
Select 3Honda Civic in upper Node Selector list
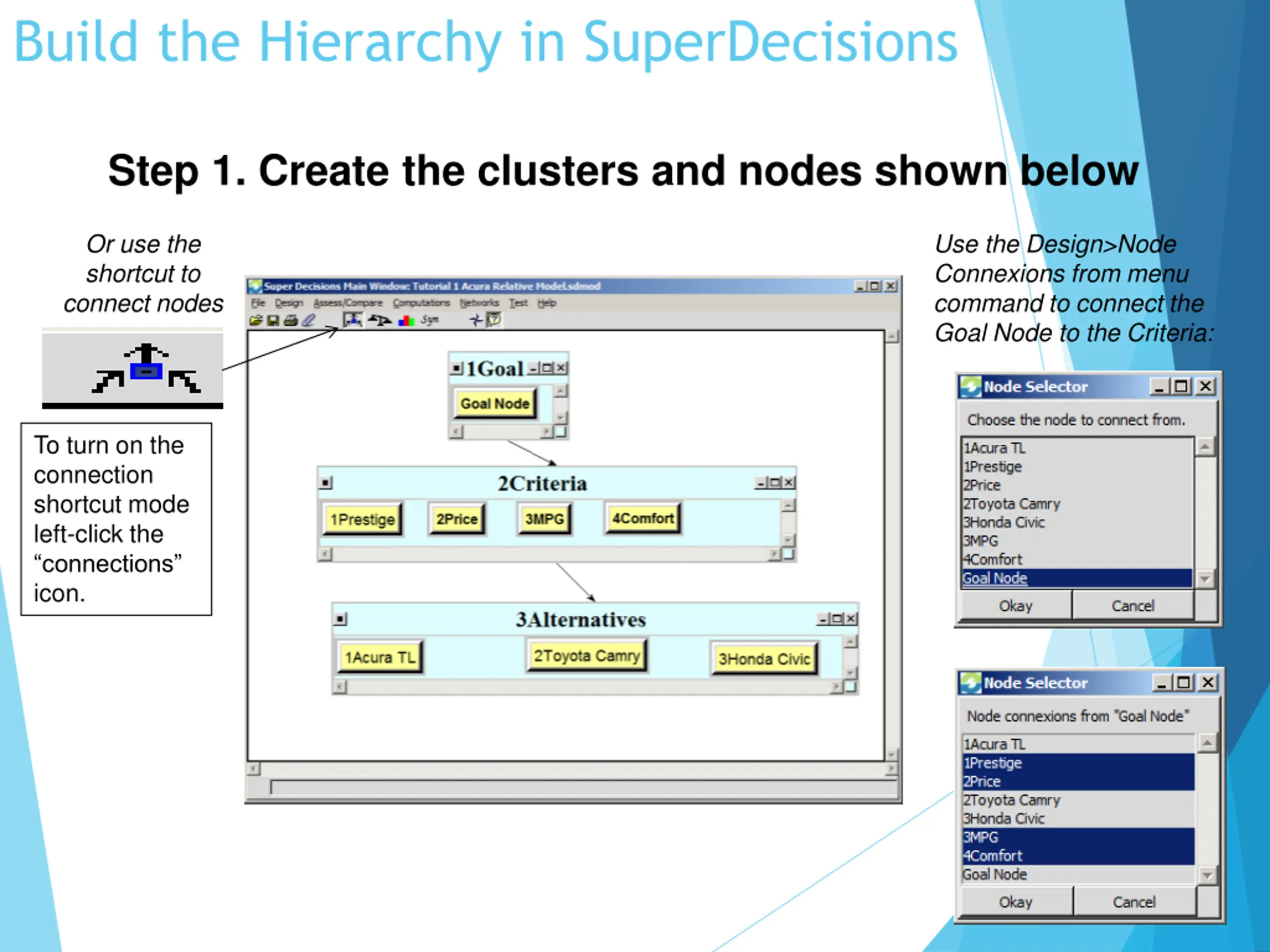click(x=1077, y=522)
